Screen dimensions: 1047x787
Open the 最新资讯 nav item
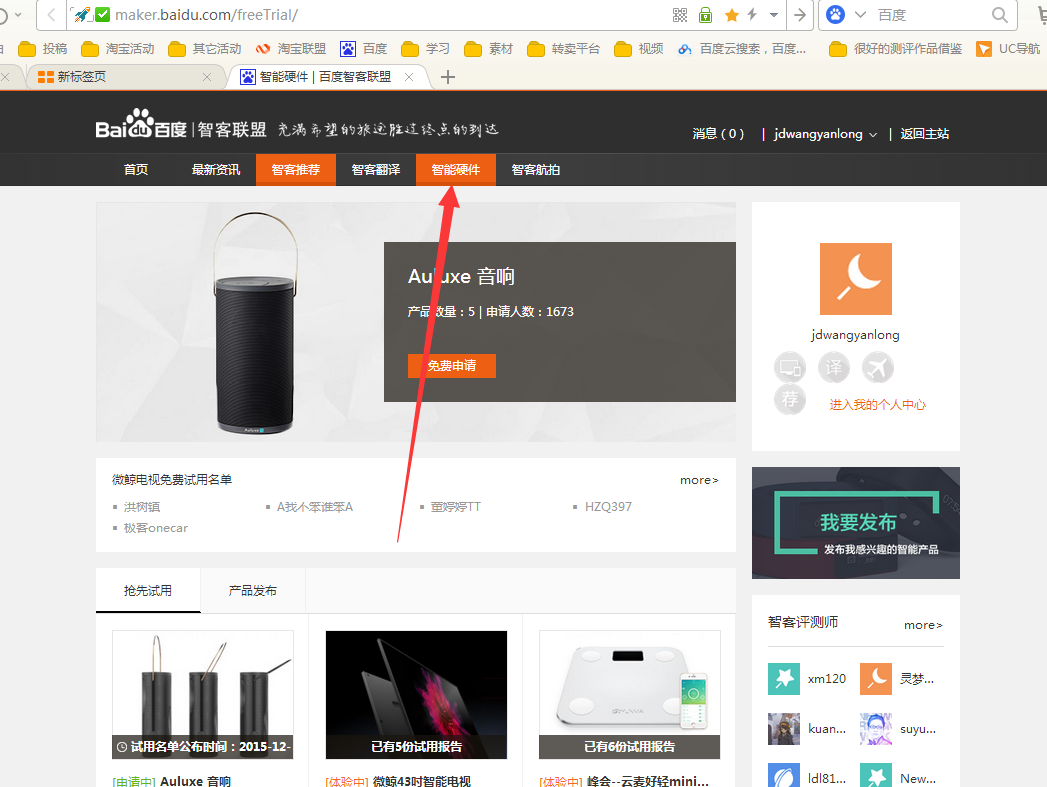(x=216, y=170)
